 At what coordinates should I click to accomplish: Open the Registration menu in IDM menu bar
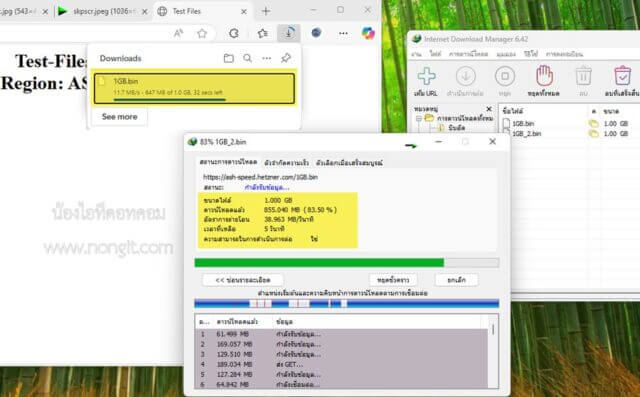click(x=564, y=54)
